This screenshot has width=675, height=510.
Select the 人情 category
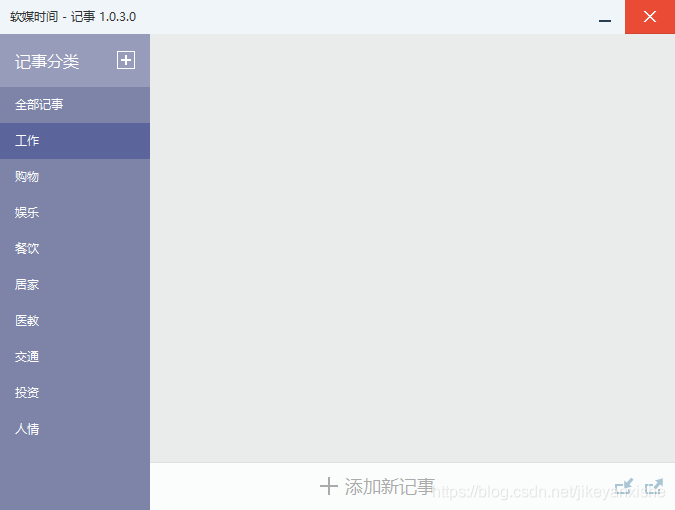coord(75,429)
